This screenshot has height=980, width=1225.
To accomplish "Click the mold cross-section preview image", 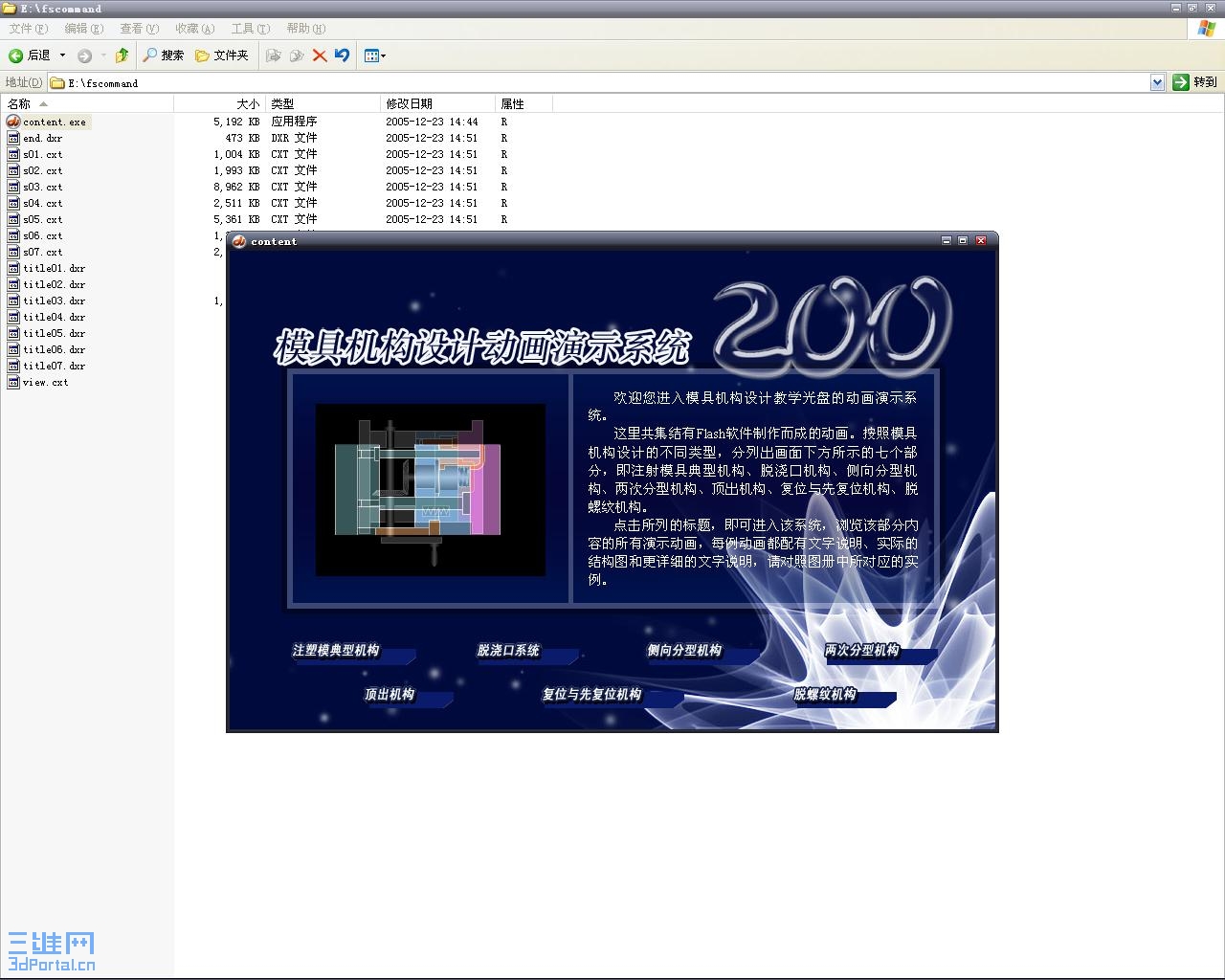I will pyautogui.click(x=429, y=488).
